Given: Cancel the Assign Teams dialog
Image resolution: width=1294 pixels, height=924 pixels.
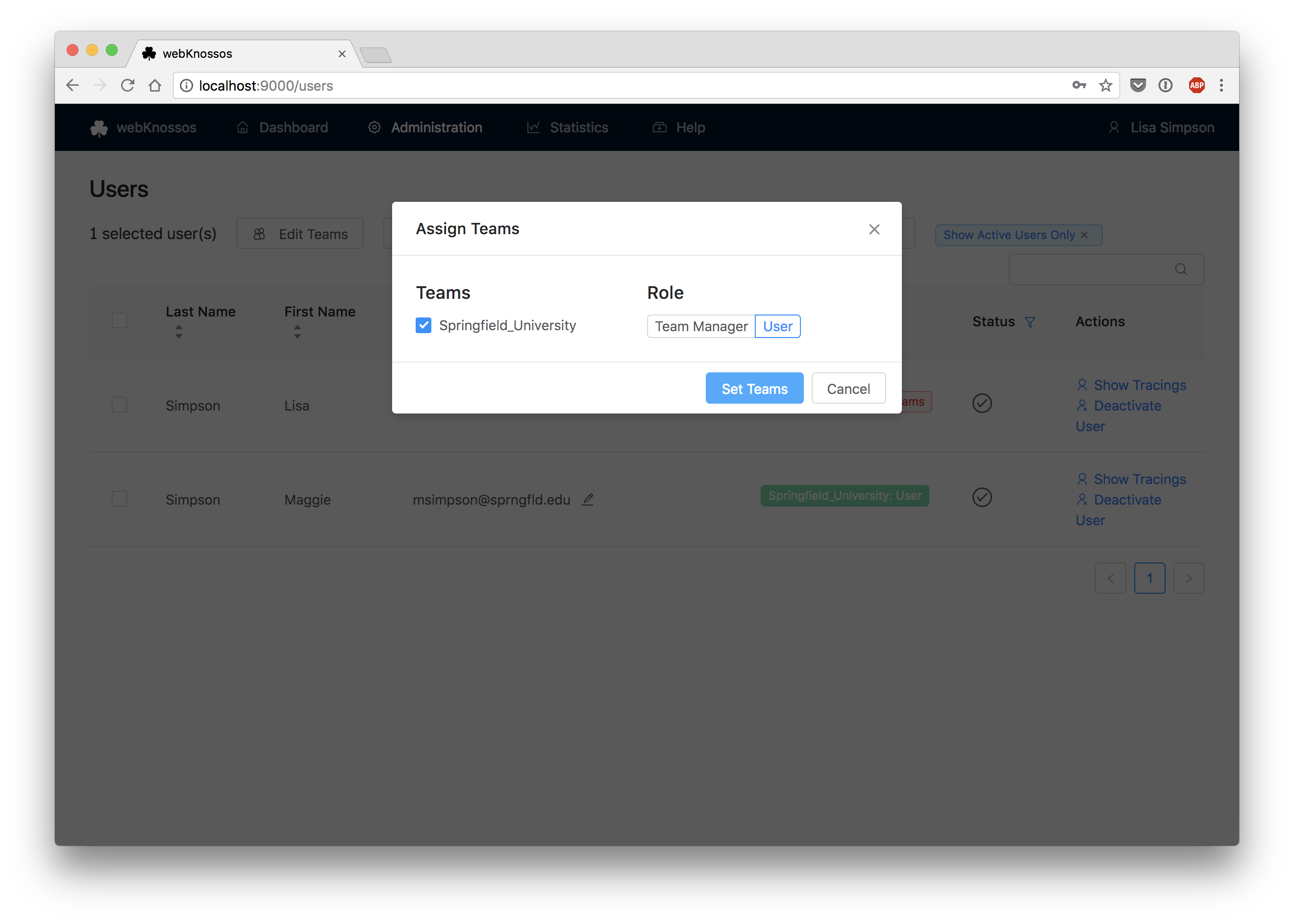Looking at the screenshot, I should point(848,389).
